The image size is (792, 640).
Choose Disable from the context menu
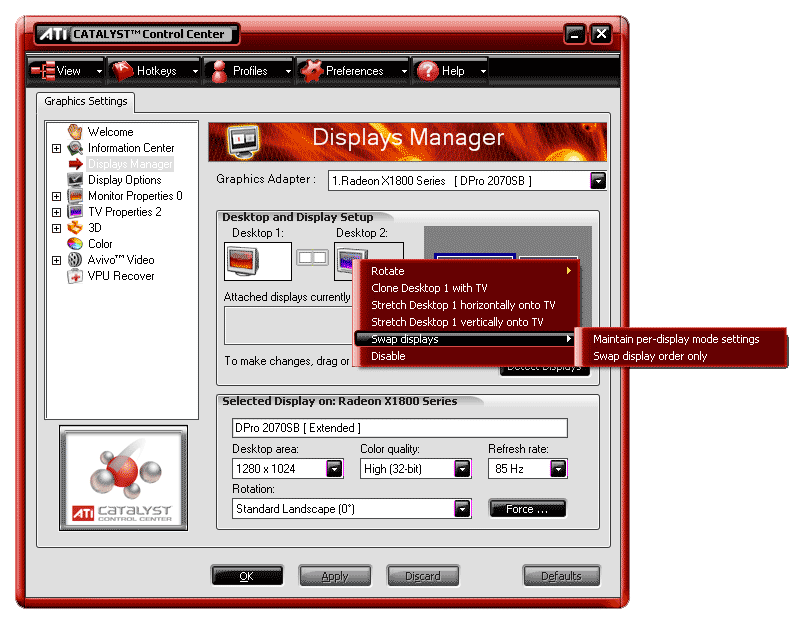pos(468,356)
